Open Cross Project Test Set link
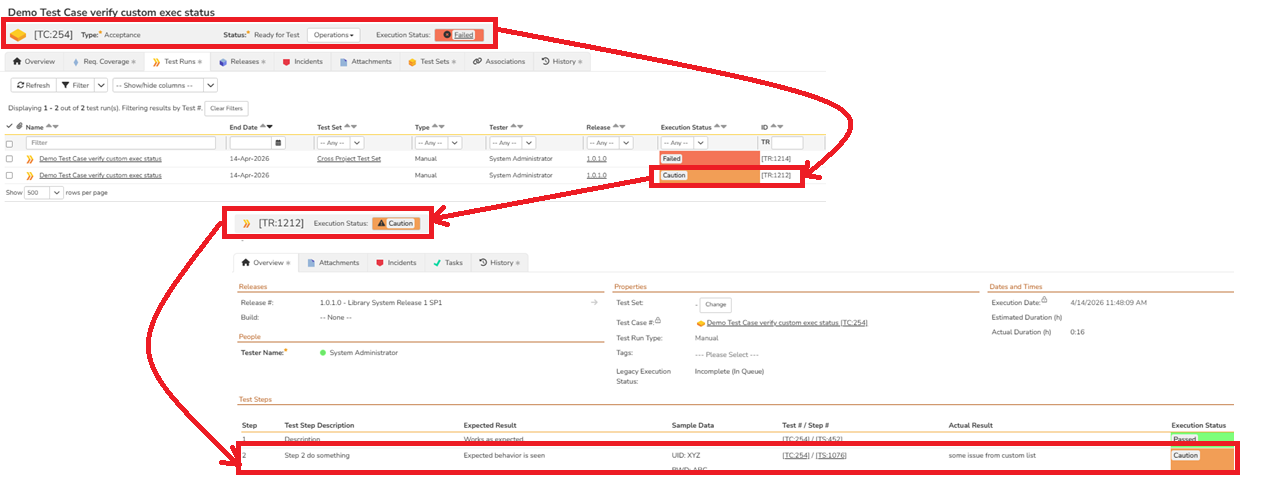 [x=349, y=159]
